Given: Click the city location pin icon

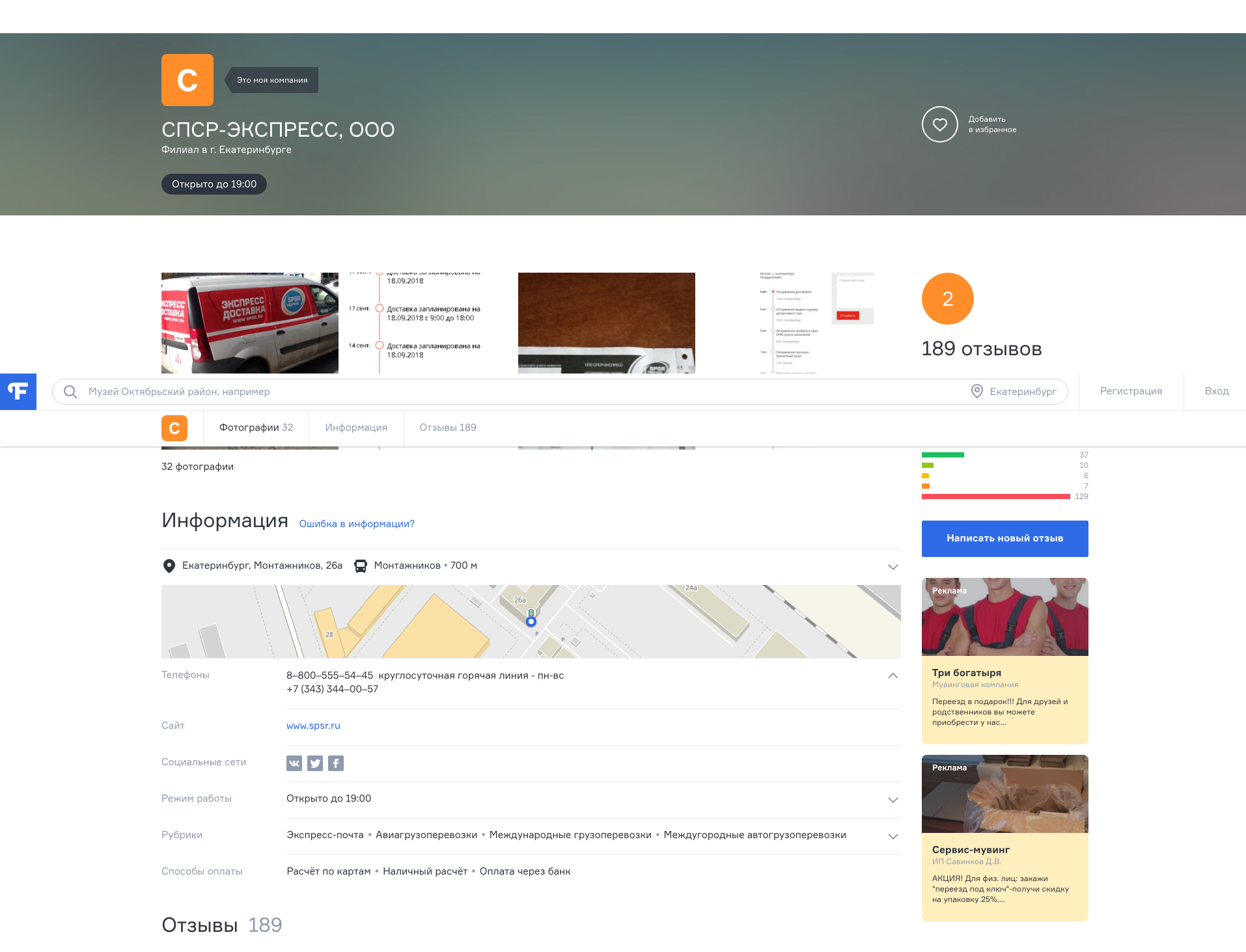Looking at the screenshot, I should pos(976,391).
